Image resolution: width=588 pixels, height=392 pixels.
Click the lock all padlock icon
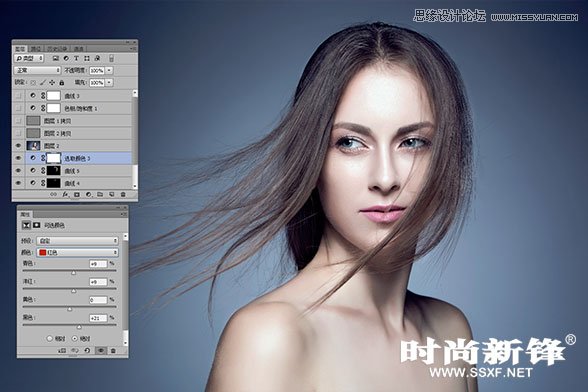(62, 83)
